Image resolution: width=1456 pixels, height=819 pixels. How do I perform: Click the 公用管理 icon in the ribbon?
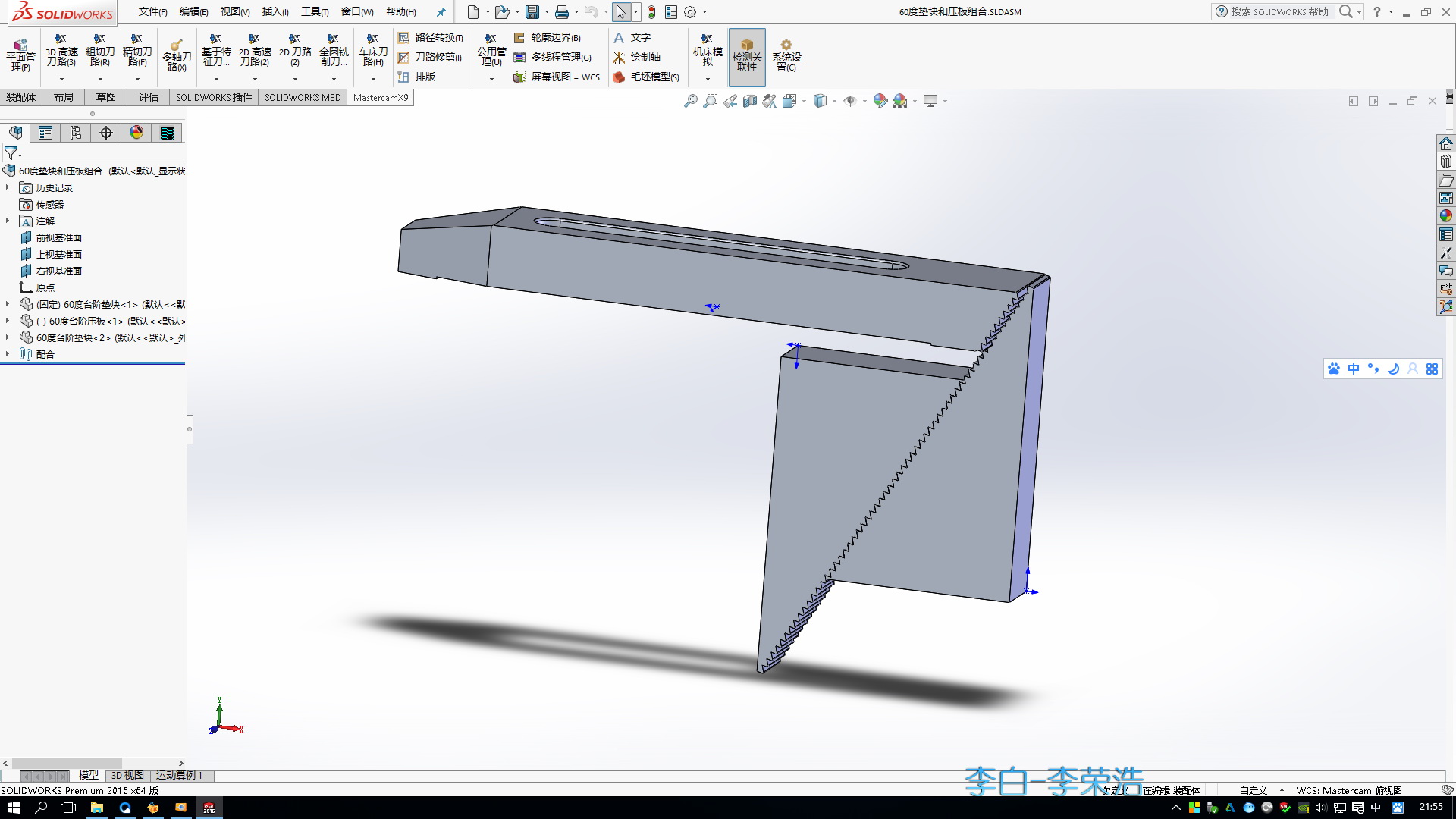click(490, 52)
